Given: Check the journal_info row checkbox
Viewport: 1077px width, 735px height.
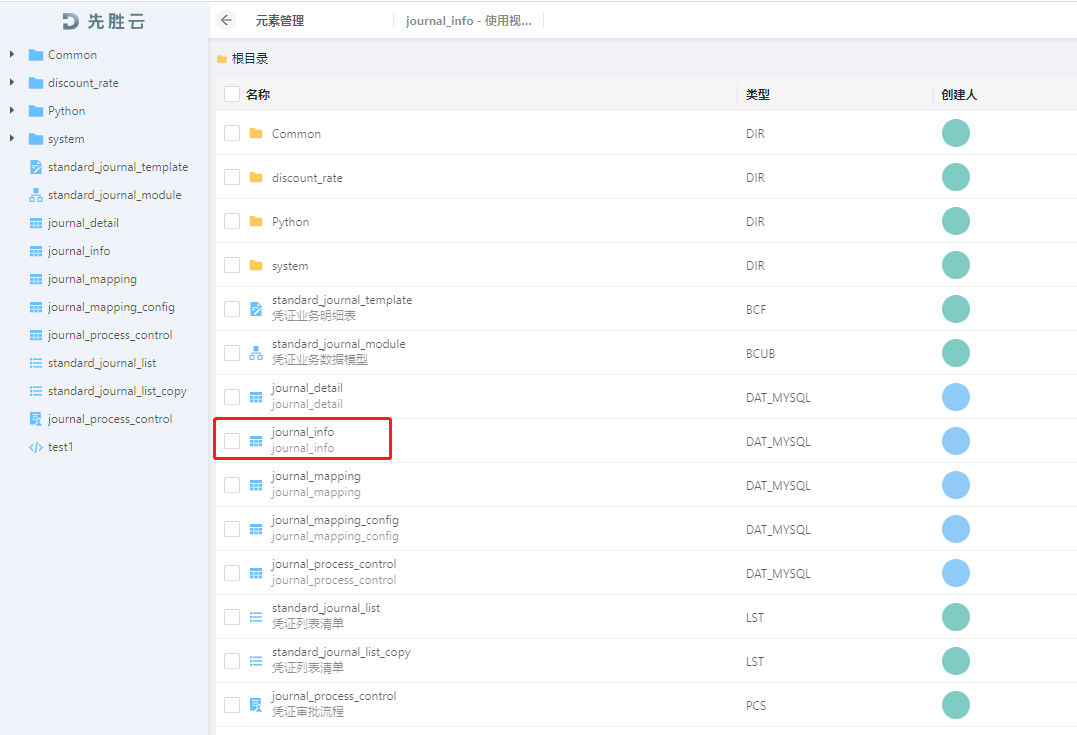Looking at the screenshot, I should pos(232,441).
